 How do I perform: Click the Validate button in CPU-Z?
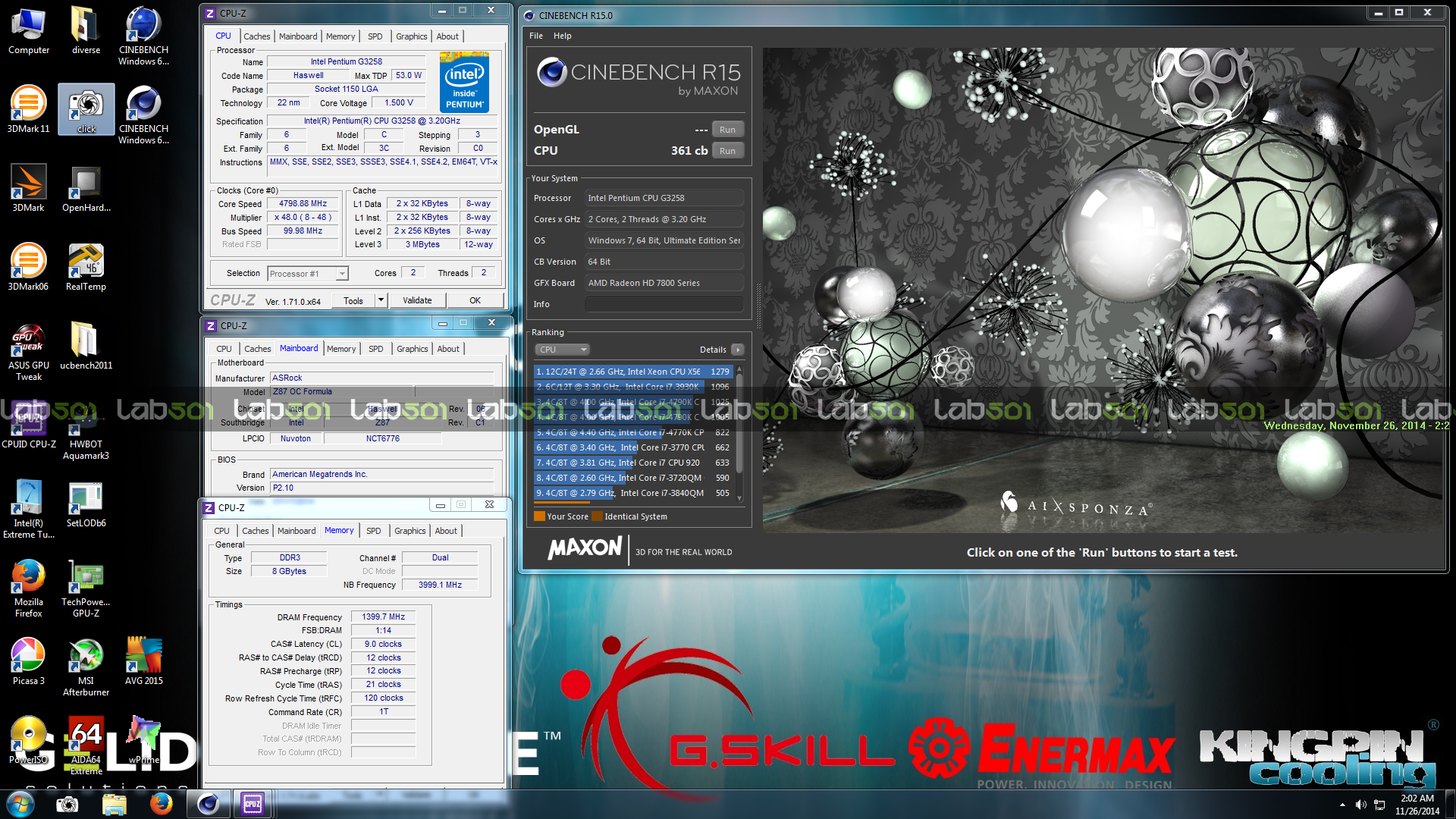(417, 300)
